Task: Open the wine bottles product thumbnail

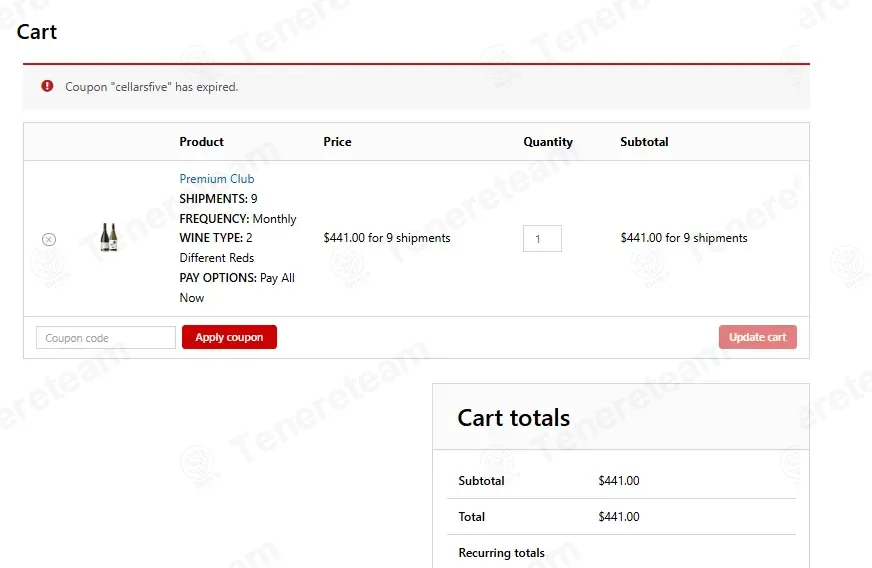Action: point(109,237)
